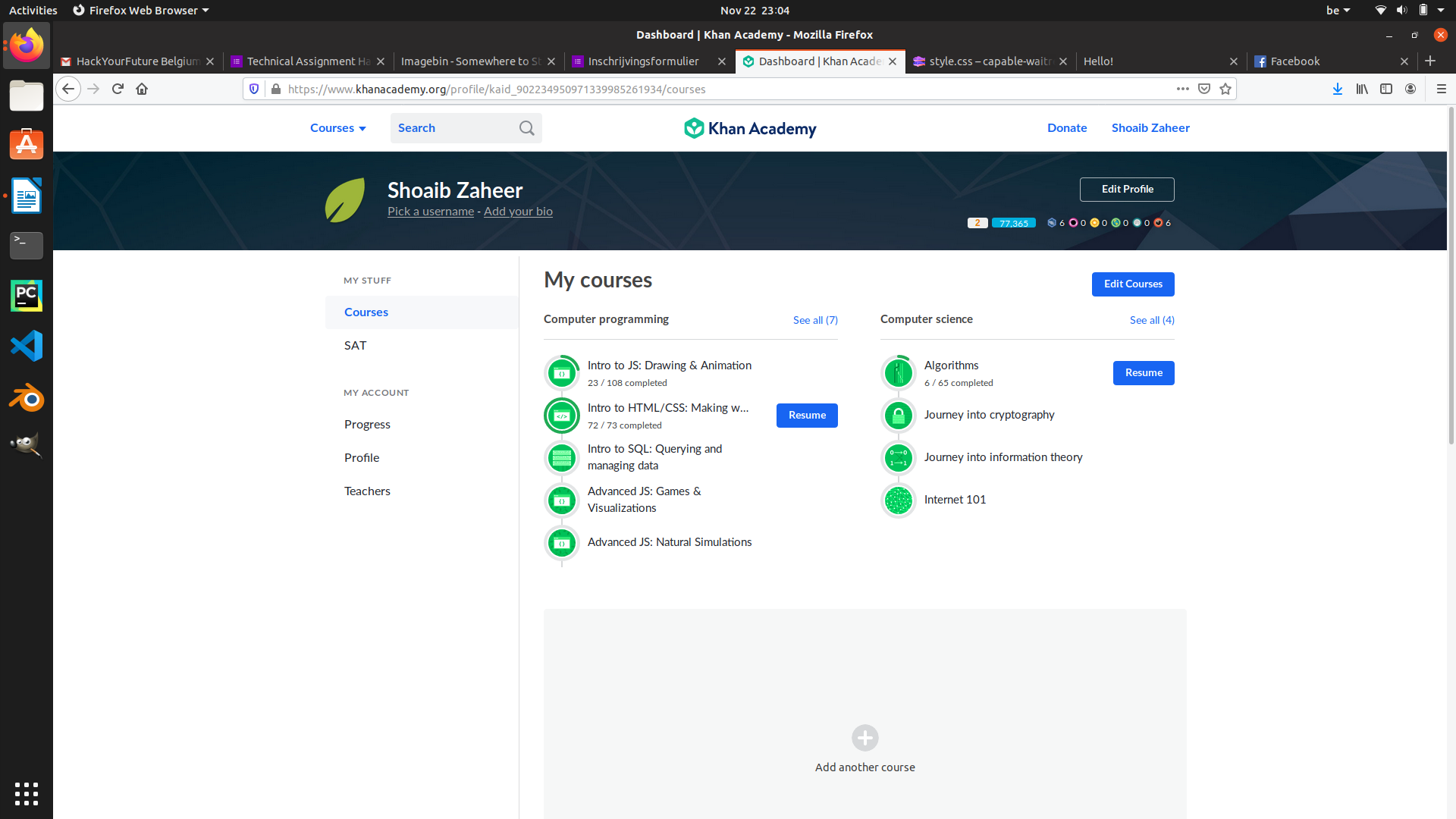Open Teachers in My Account sidebar

pyautogui.click(x=422, y=491)
